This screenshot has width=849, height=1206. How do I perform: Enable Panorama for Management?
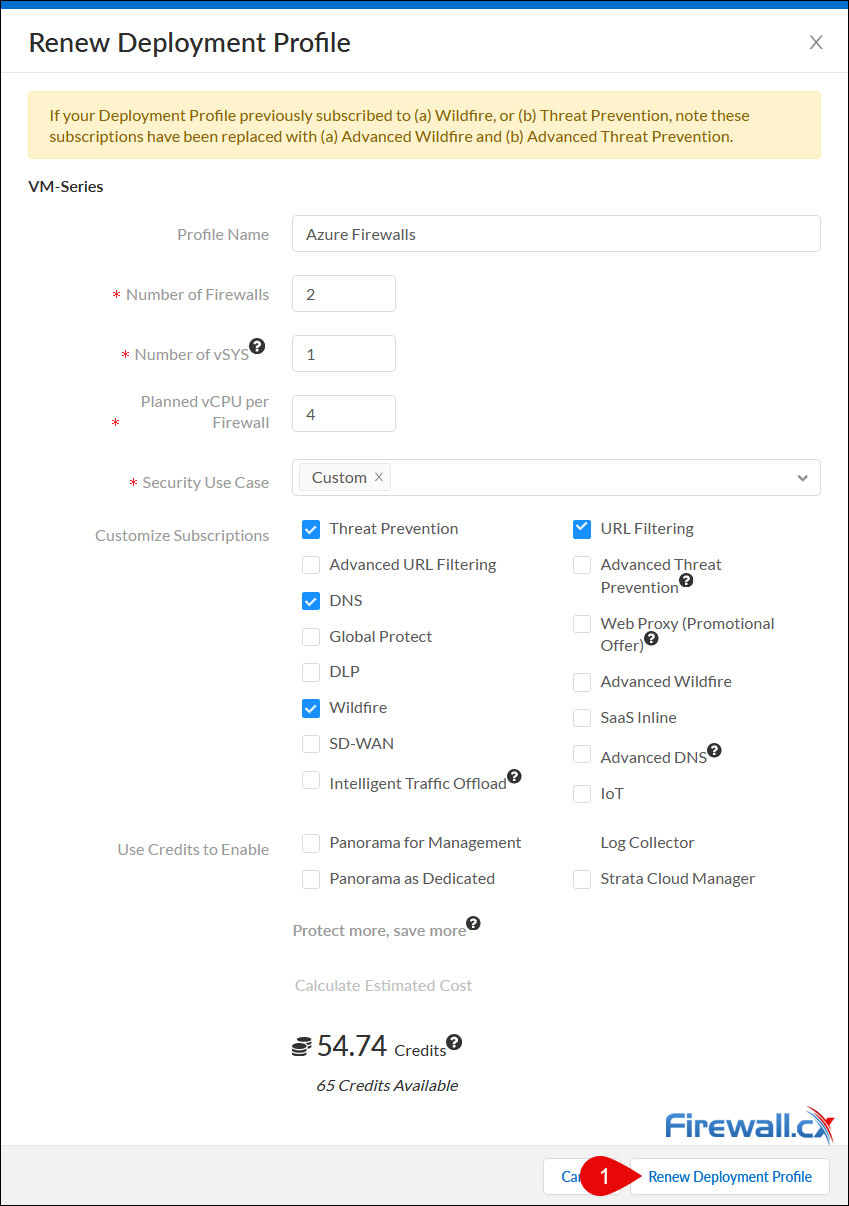pos(311,843)
